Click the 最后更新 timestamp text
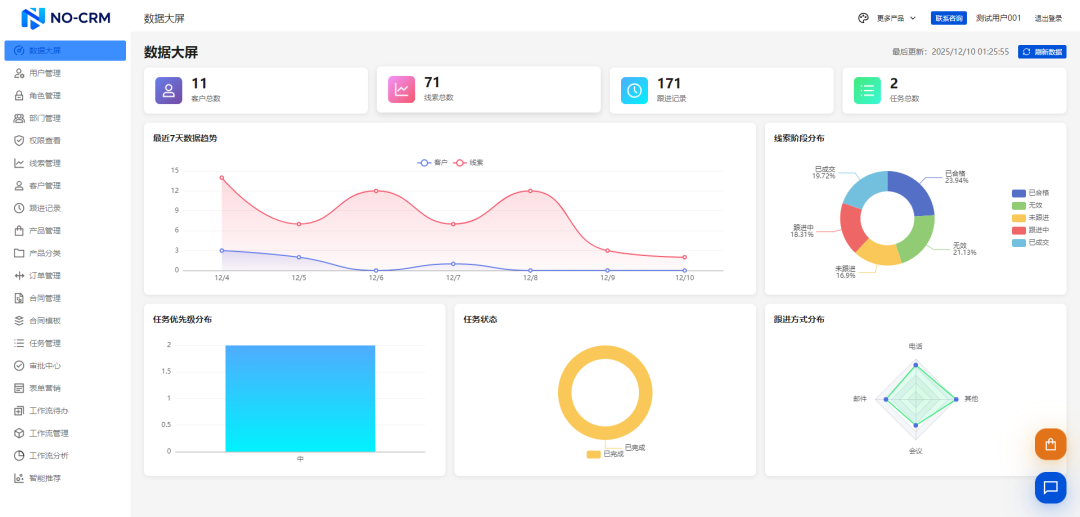This screenshot has height=517, width=1080. click(x=951, y=52)
